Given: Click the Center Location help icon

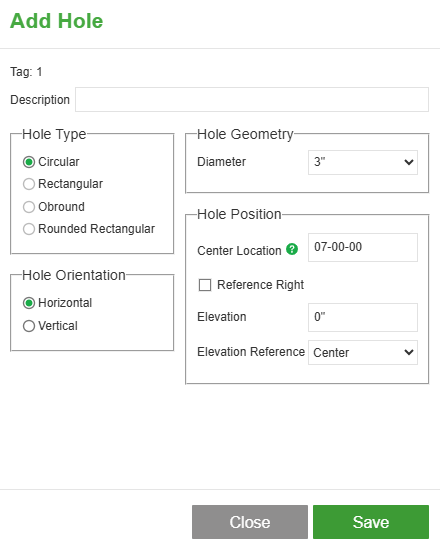Looking at the screenshot, I should [x=292, y=249].
